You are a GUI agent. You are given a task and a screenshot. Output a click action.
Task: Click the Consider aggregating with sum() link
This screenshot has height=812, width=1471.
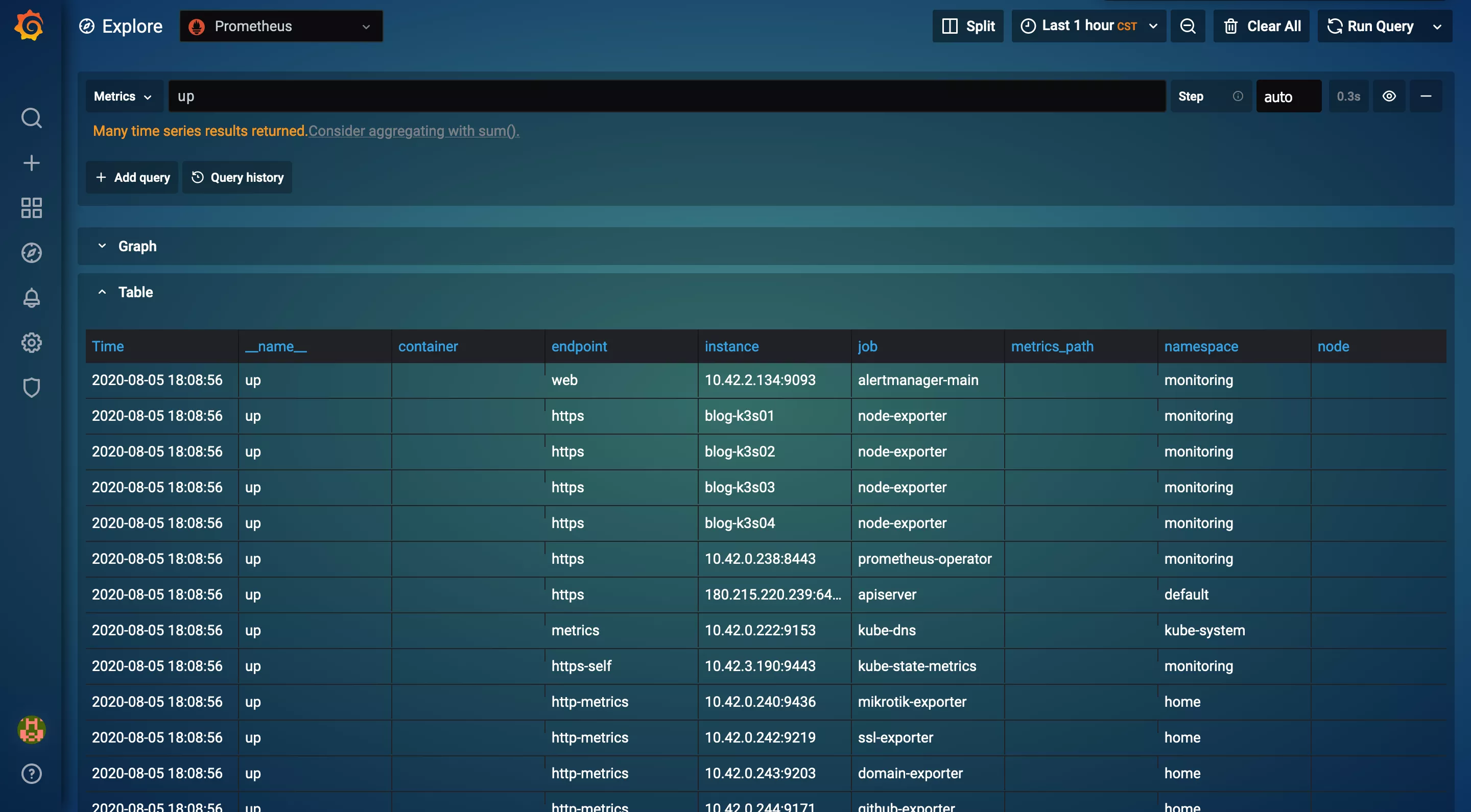[x=413, y=131]
